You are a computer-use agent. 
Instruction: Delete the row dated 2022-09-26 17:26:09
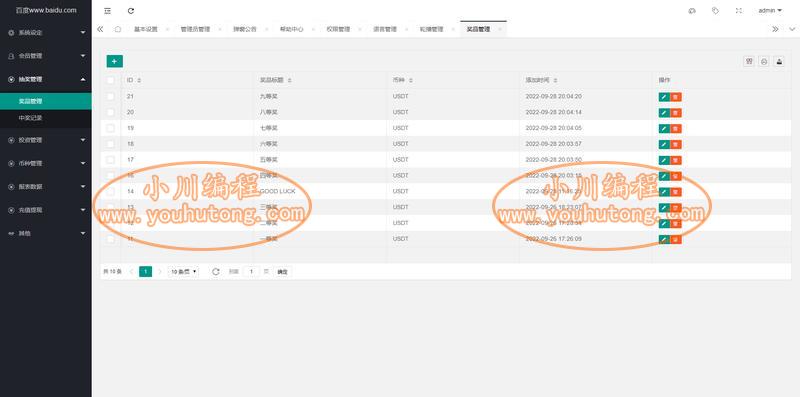point(676,239)
